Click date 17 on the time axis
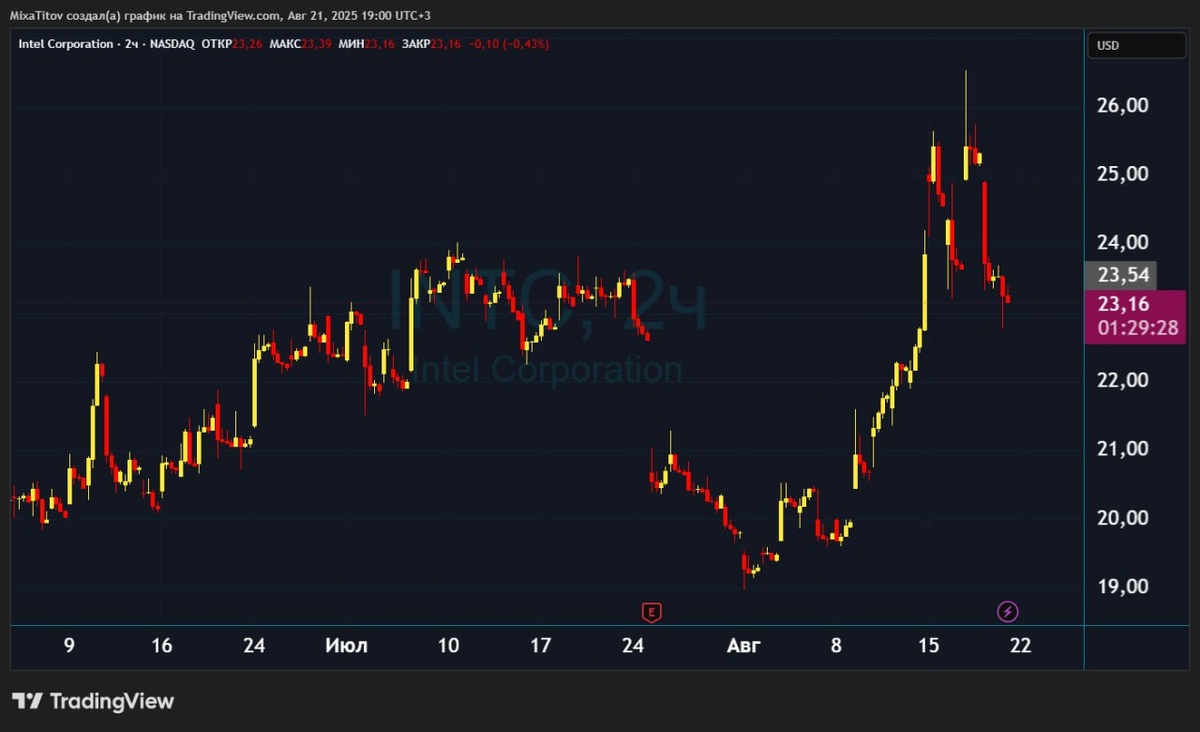Image resolution: width=1200 pixels, height=732 pixels. [540, 646]
